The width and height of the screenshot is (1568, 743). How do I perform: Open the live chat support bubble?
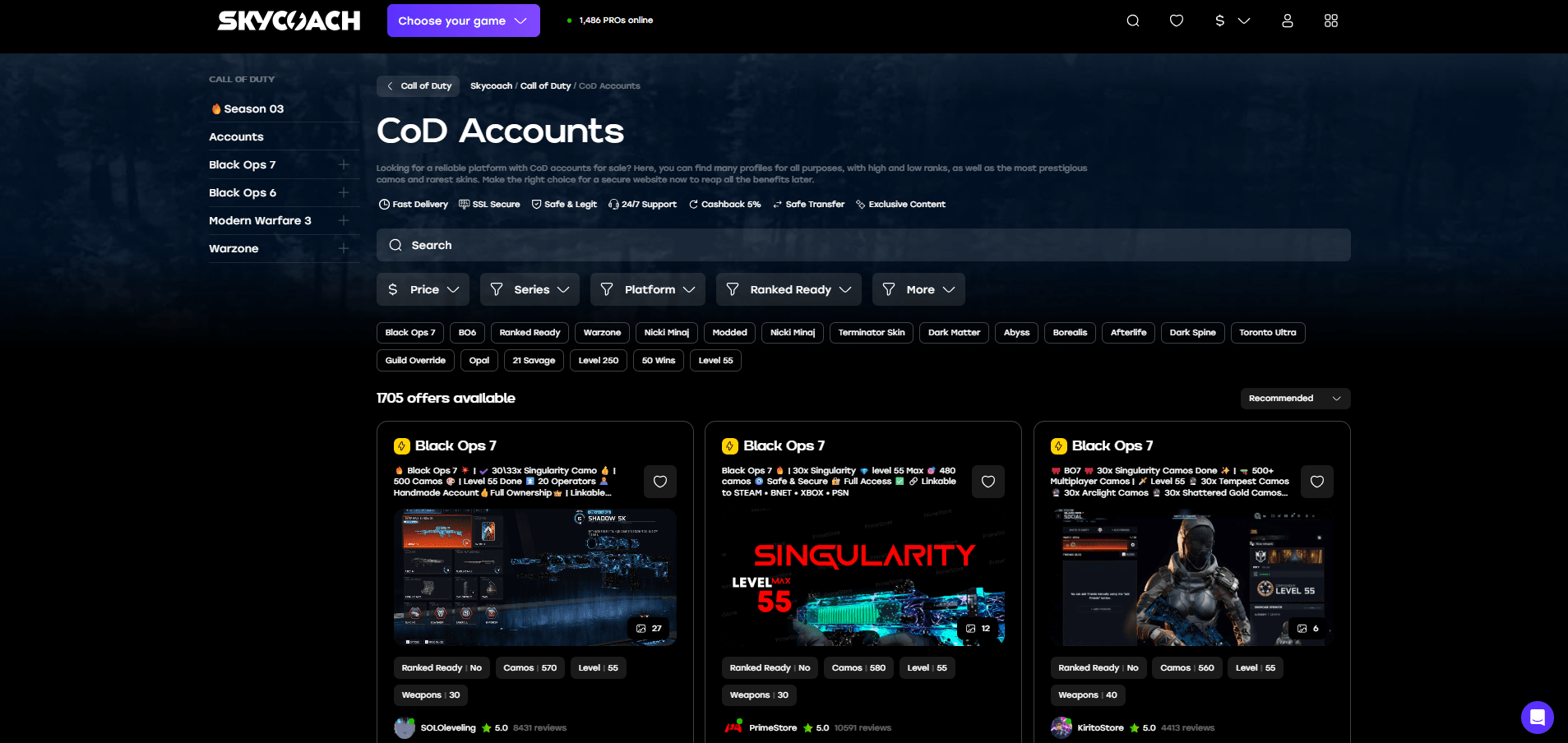[1536, 717]
